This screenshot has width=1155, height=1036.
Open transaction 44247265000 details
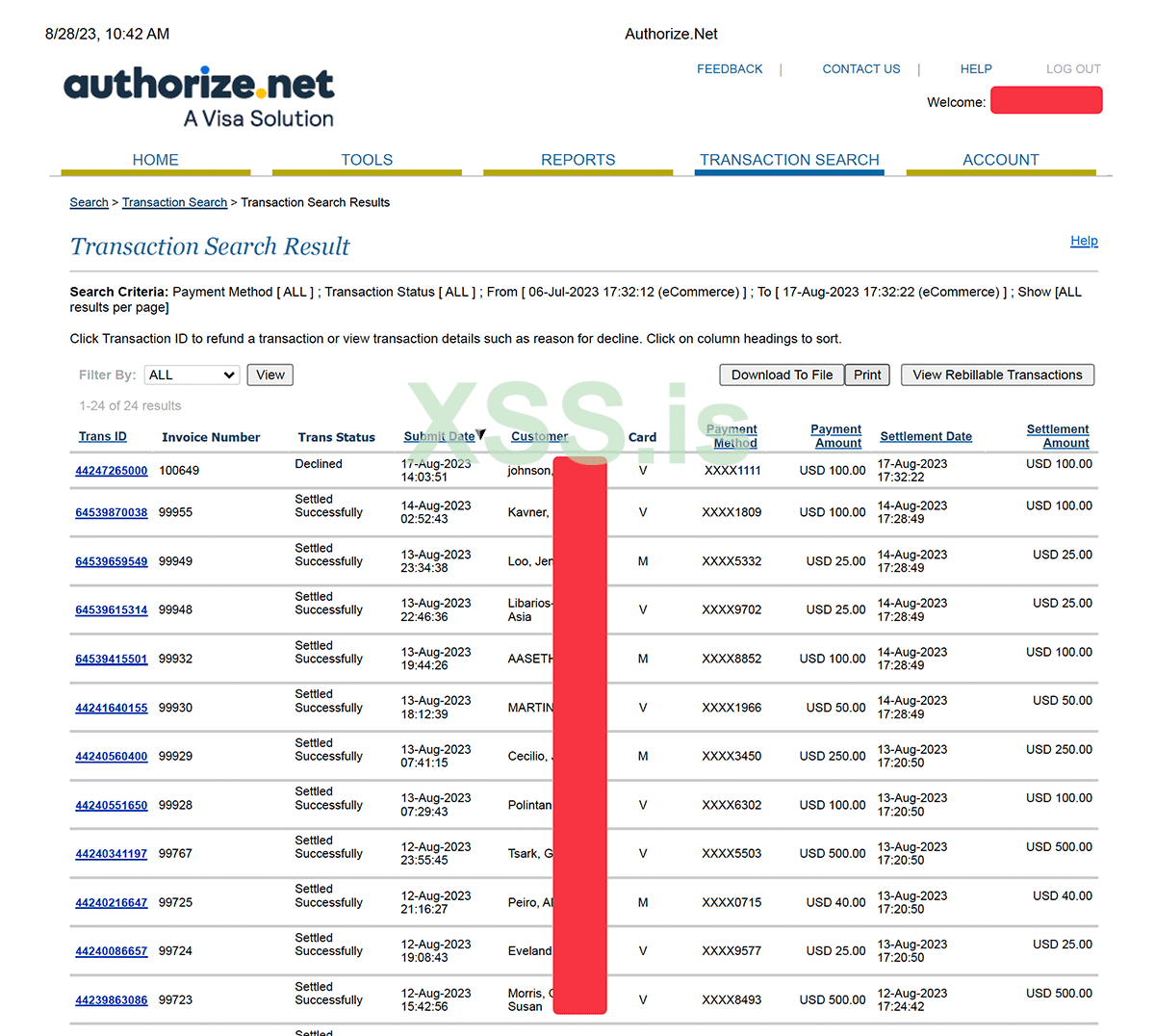[x=111, y=472]
